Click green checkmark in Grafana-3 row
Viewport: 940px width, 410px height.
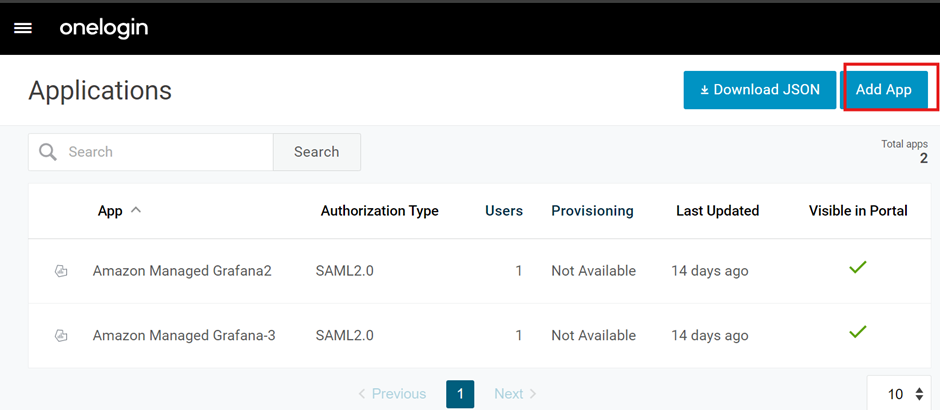858,331
